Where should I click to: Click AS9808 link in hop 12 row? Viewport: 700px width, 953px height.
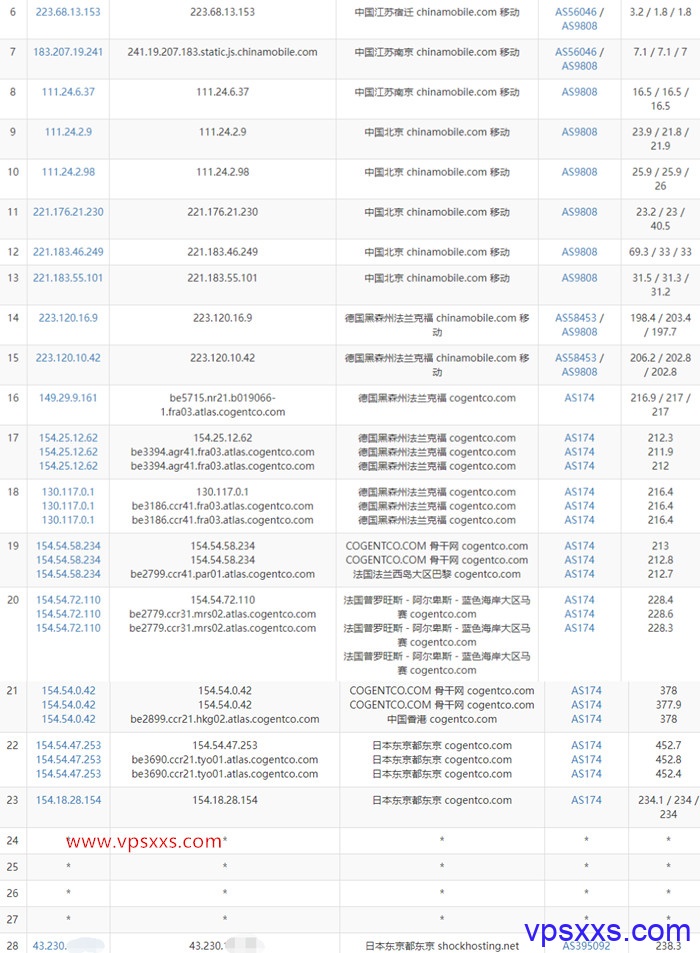tap(579, 252)
